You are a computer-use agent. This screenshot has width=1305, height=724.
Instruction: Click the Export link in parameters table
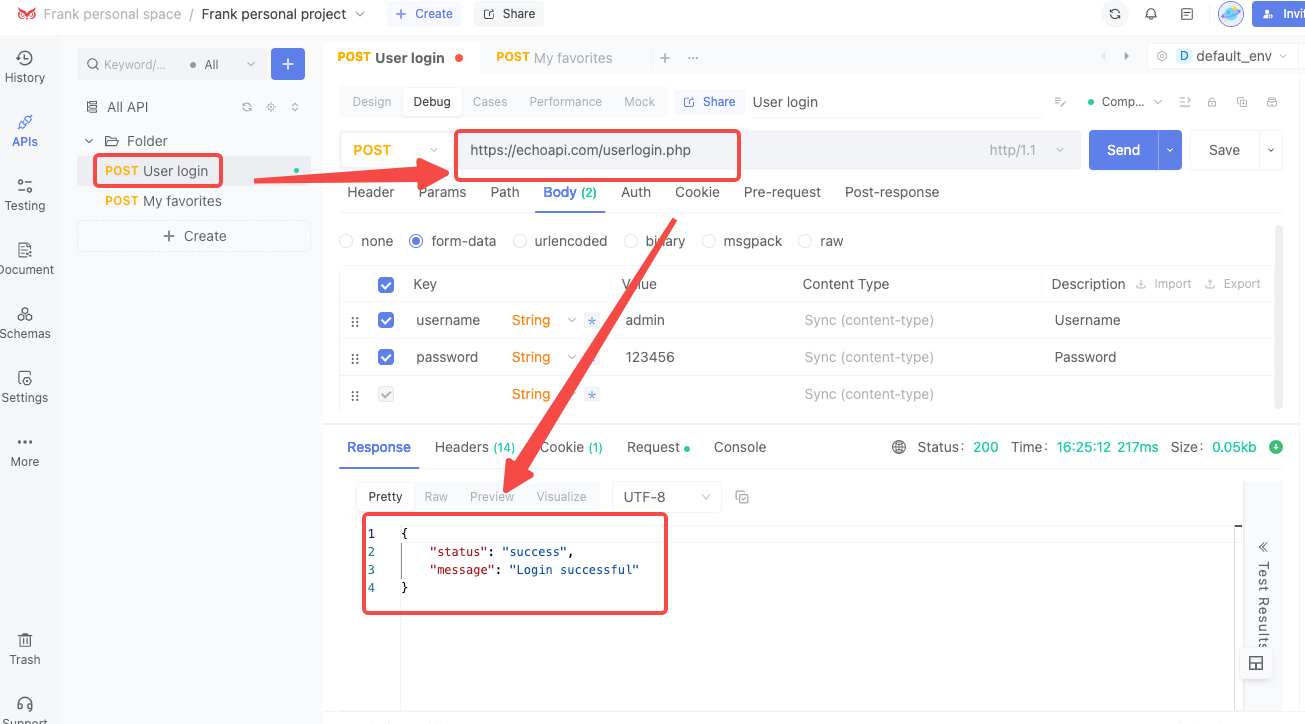tap(1233, 284)
